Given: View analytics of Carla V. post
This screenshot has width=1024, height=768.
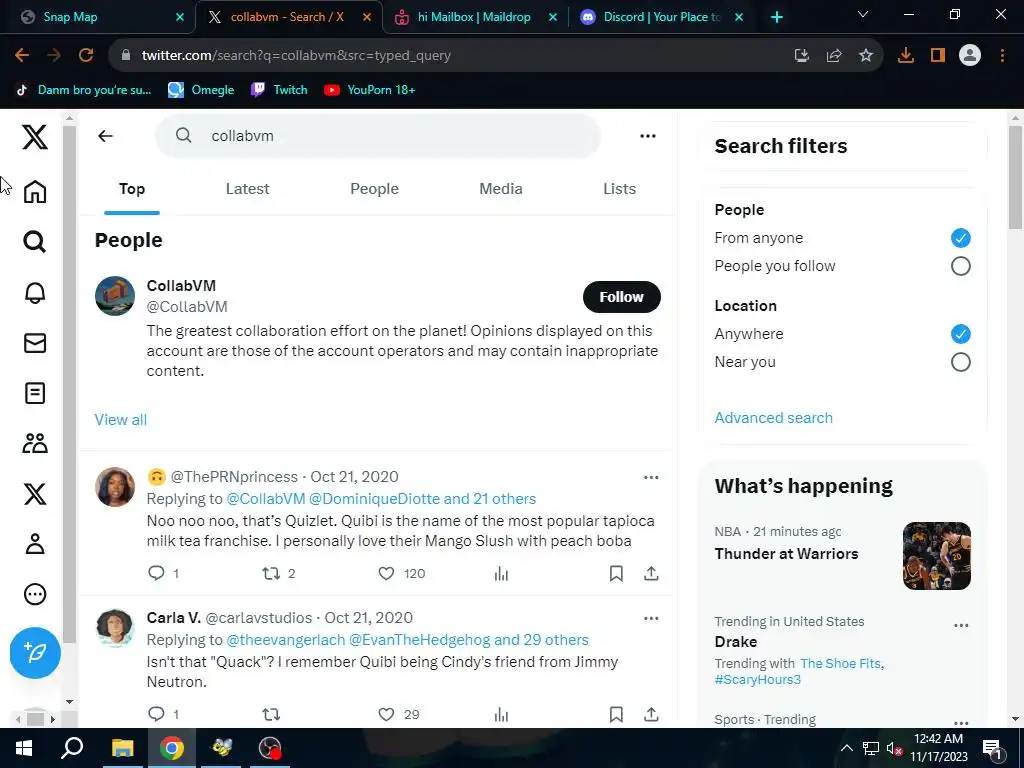Looking at the screenshot, I should click(x=501, y=714).
